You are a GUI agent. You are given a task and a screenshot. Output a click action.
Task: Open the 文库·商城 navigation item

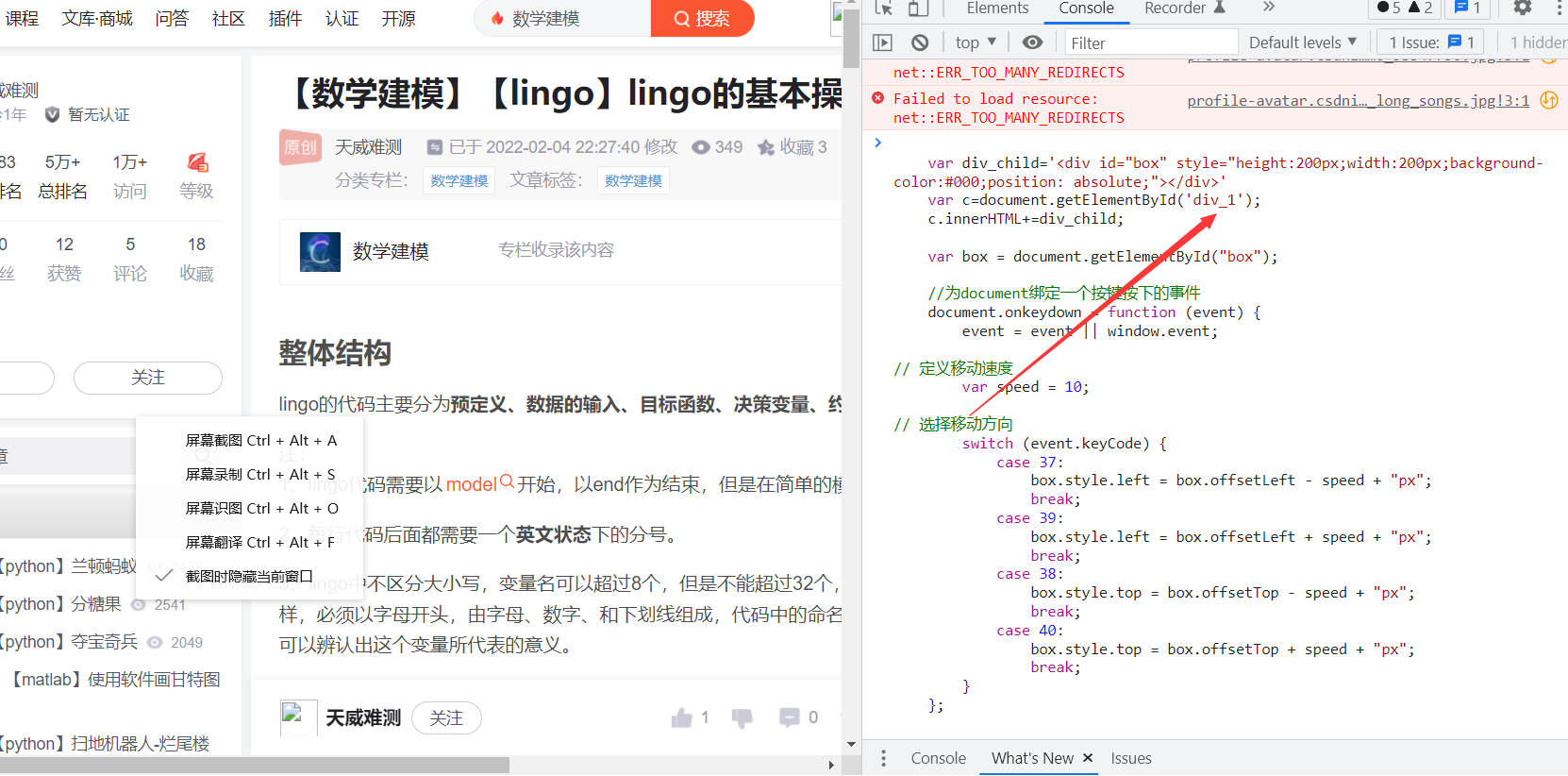[x=97, y=18]
